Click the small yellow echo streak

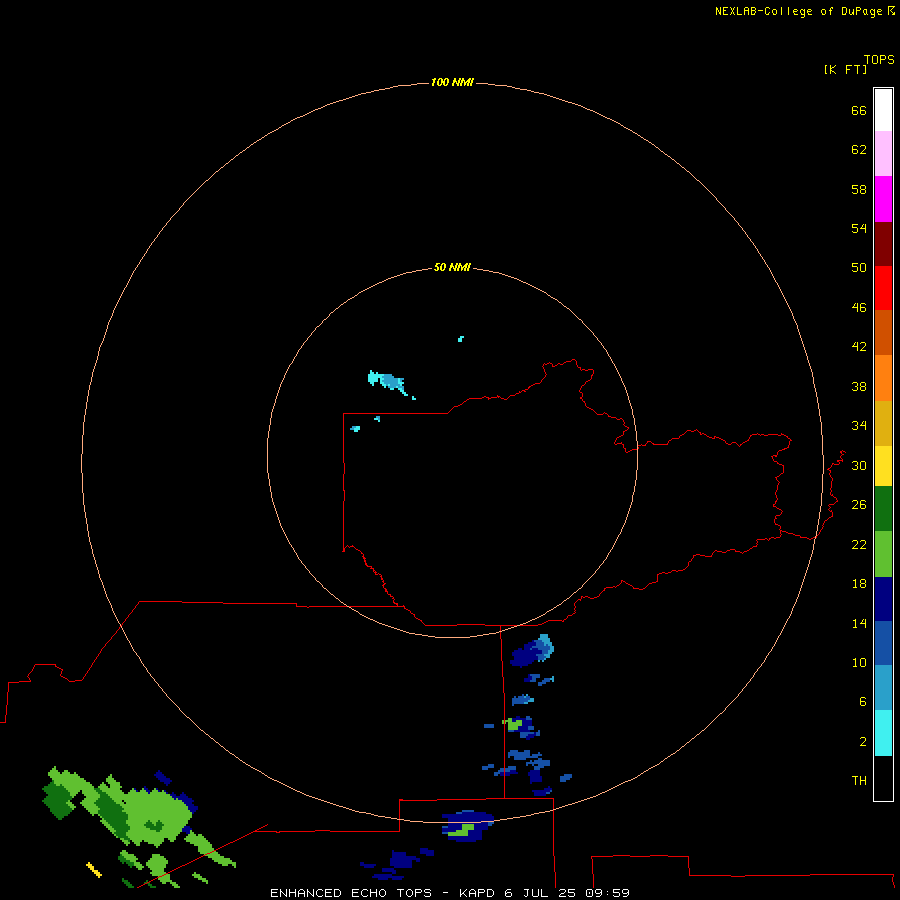[94, 870]
